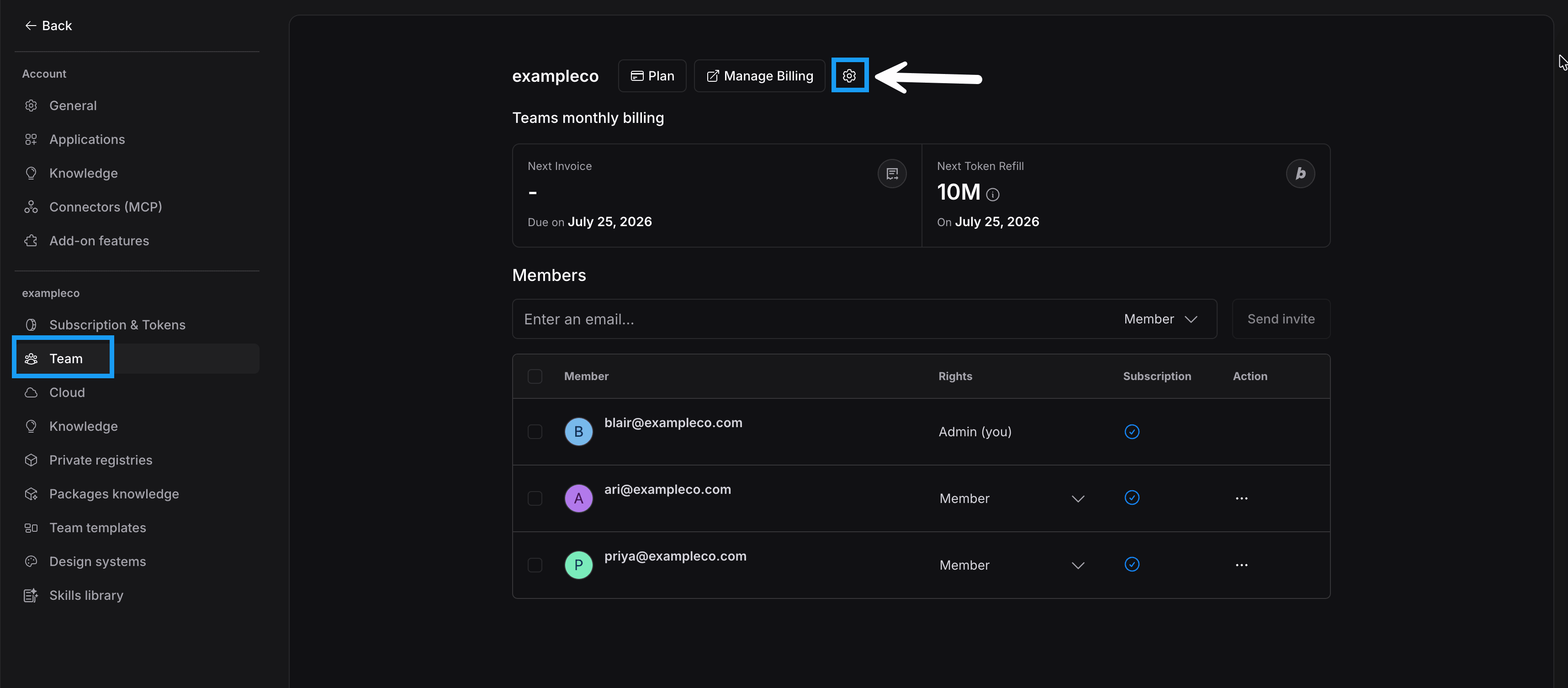The image size is (1568, 688).
Task: Open actions menu for ari@exampleco.com
Action: (x=1241, y=499)
